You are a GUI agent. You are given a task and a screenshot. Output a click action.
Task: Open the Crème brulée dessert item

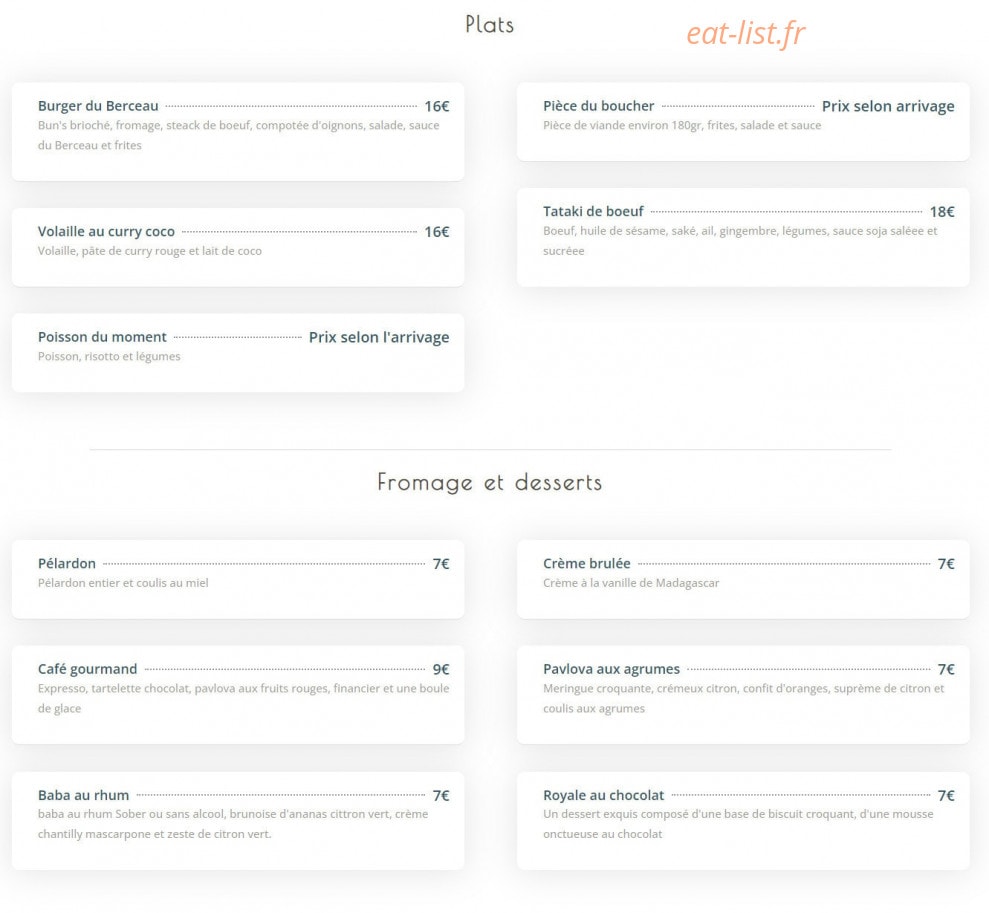click(x=743, y=579)
